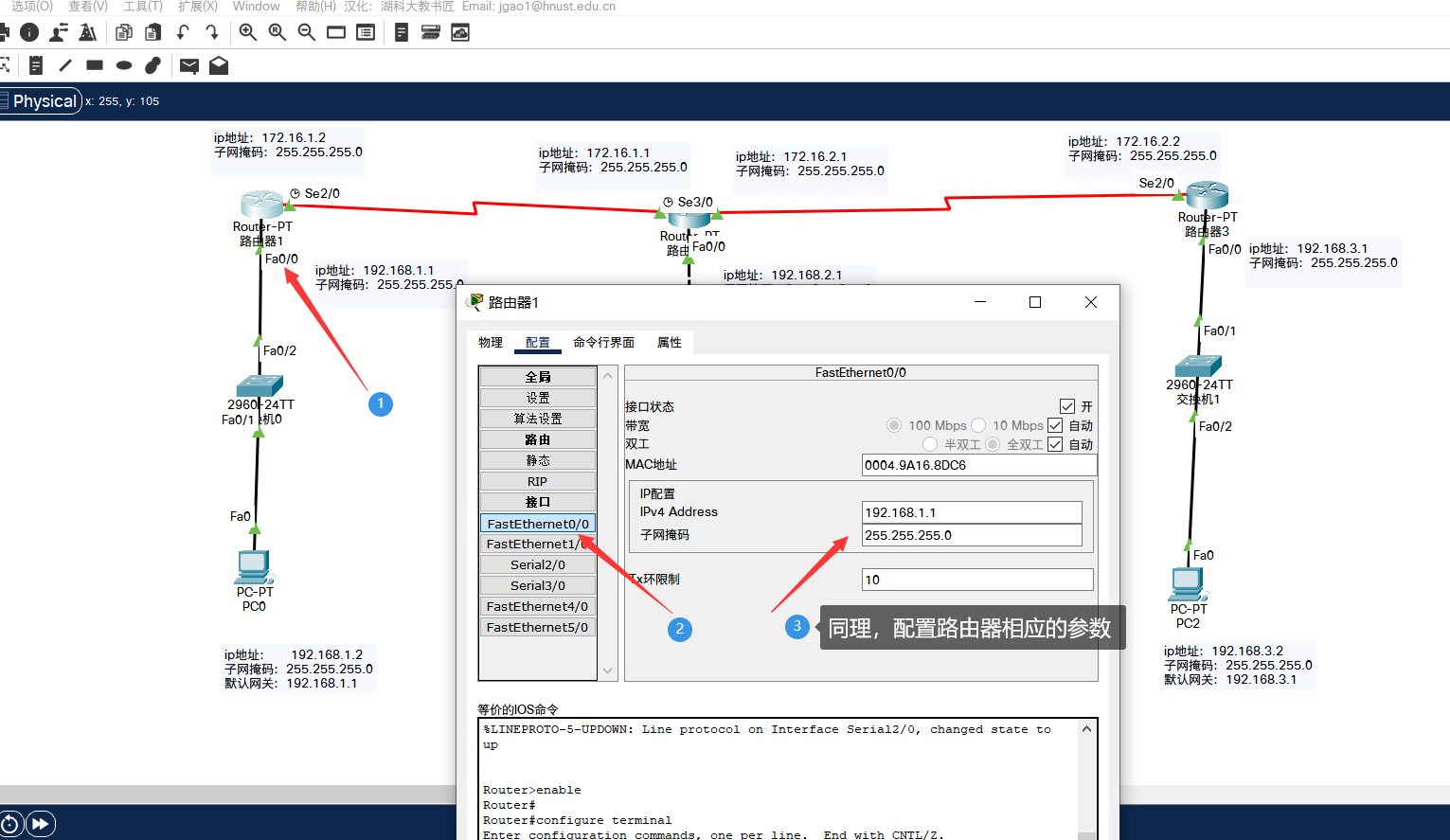Switch to the 命令行界面 tab
This screenshot has width=1450, height=840.
tap(603, 342)
